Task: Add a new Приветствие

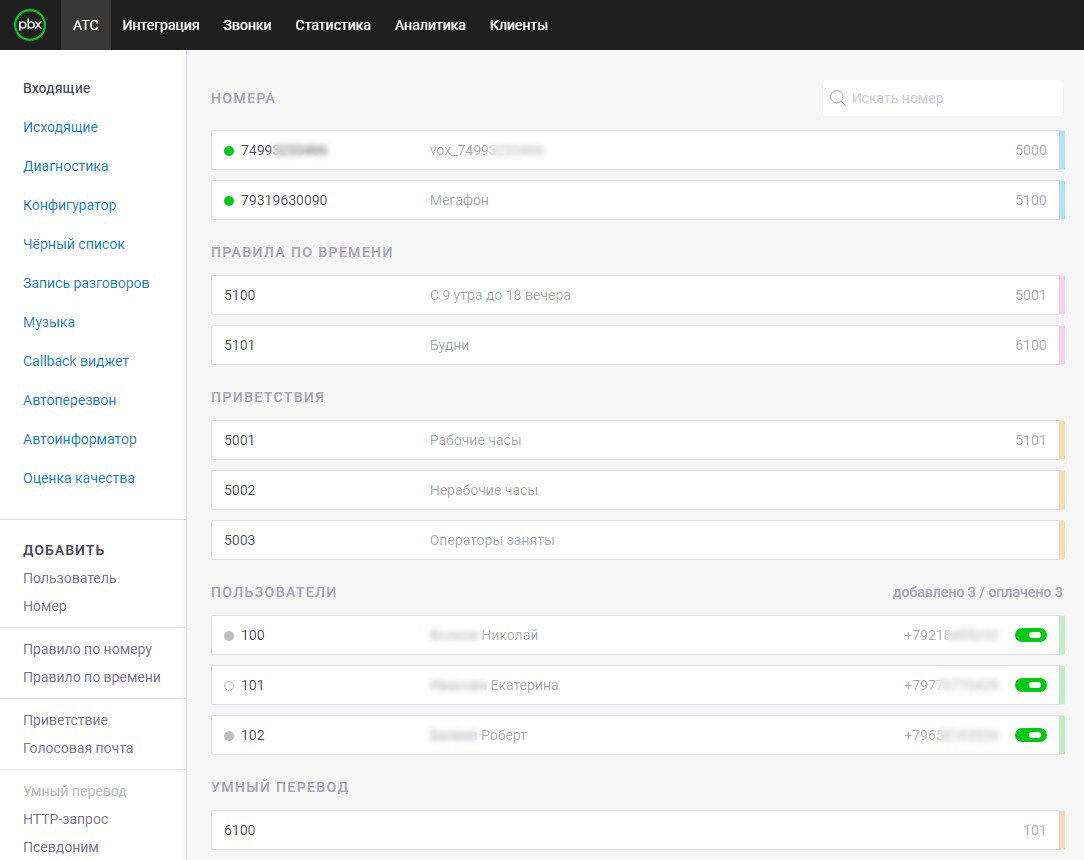Action: tap(66, 720)
